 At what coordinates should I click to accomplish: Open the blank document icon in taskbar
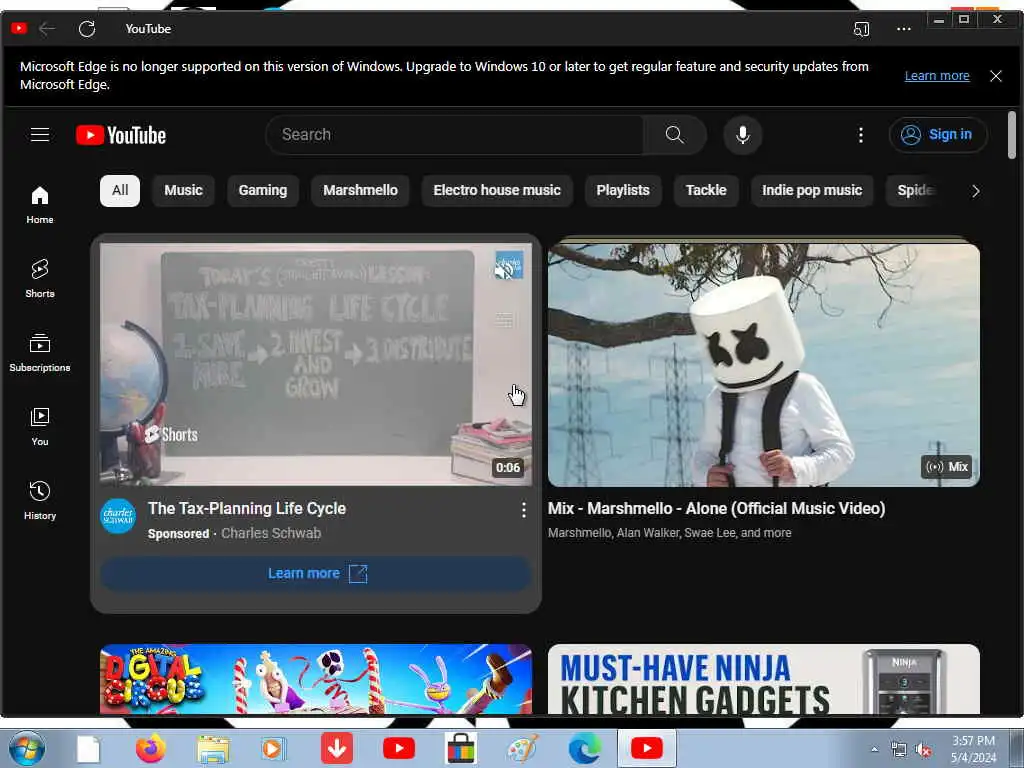(x=88, y=749)
